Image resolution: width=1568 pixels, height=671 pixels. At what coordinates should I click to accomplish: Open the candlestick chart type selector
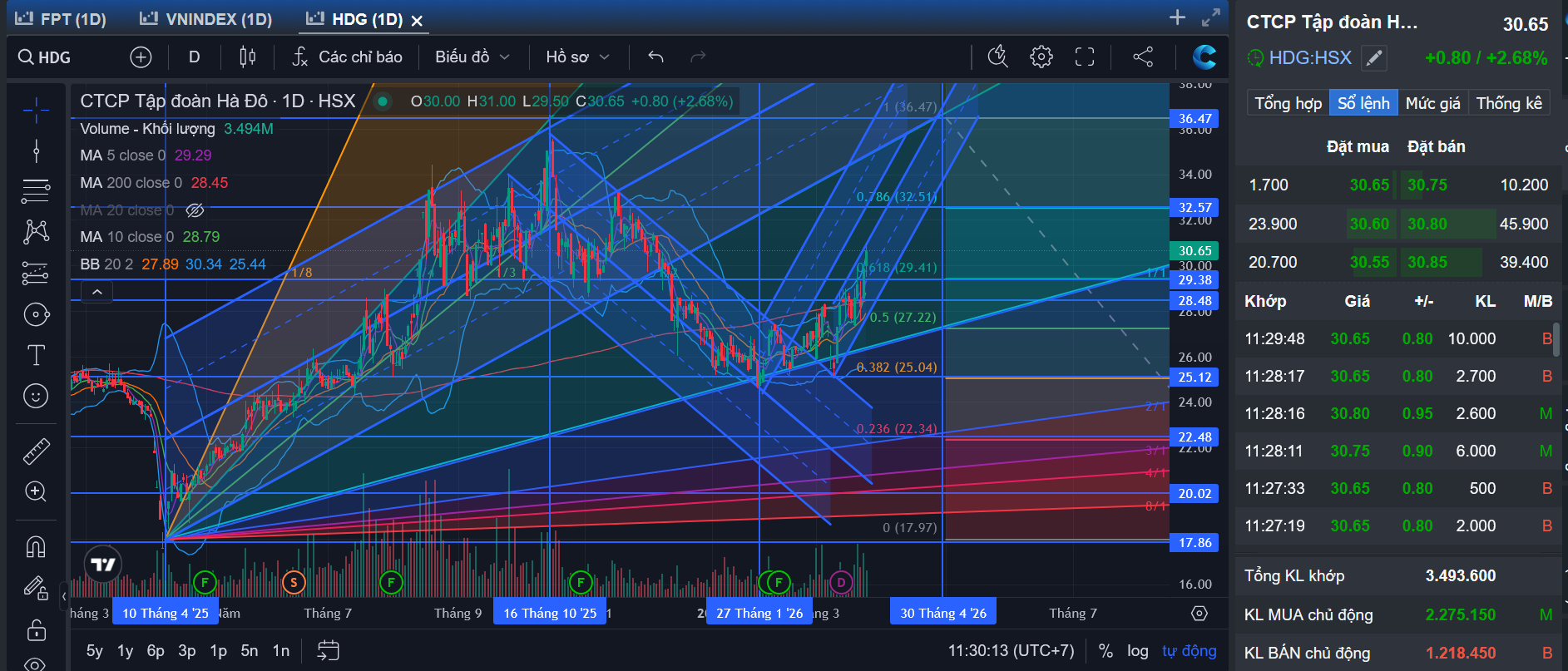pos(248,57)
